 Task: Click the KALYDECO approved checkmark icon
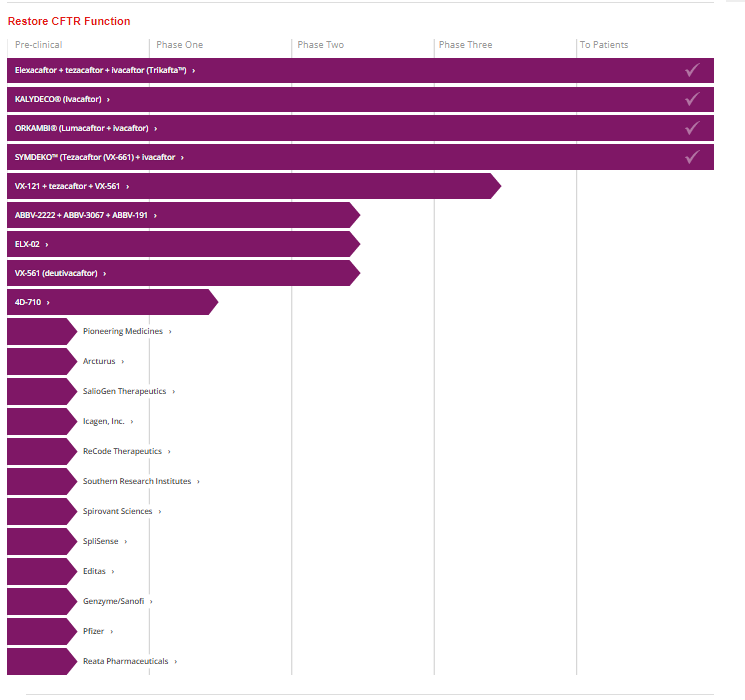pos(692,99)
